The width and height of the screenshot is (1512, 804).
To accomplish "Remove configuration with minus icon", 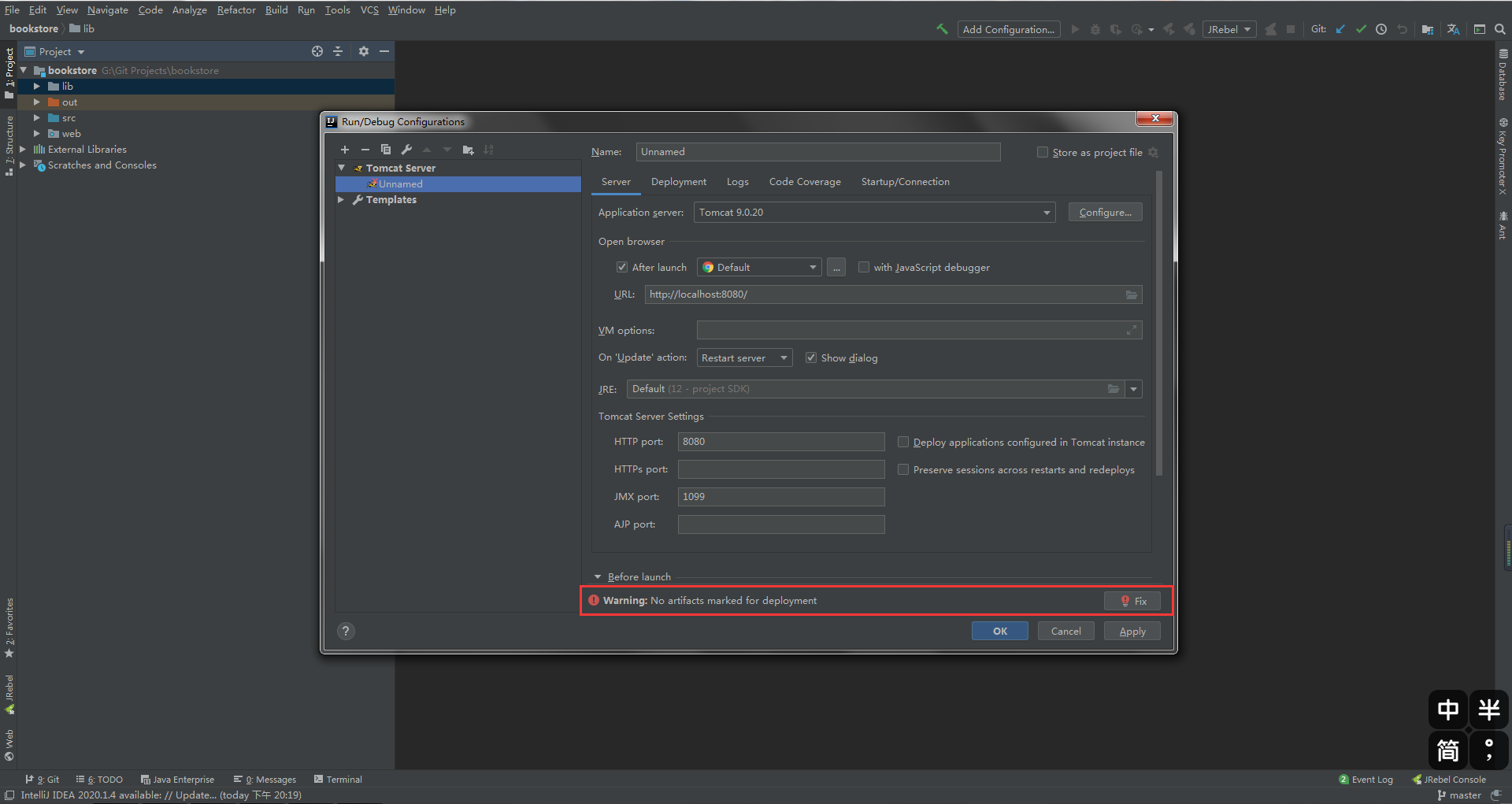I will [x=365, y=150].
